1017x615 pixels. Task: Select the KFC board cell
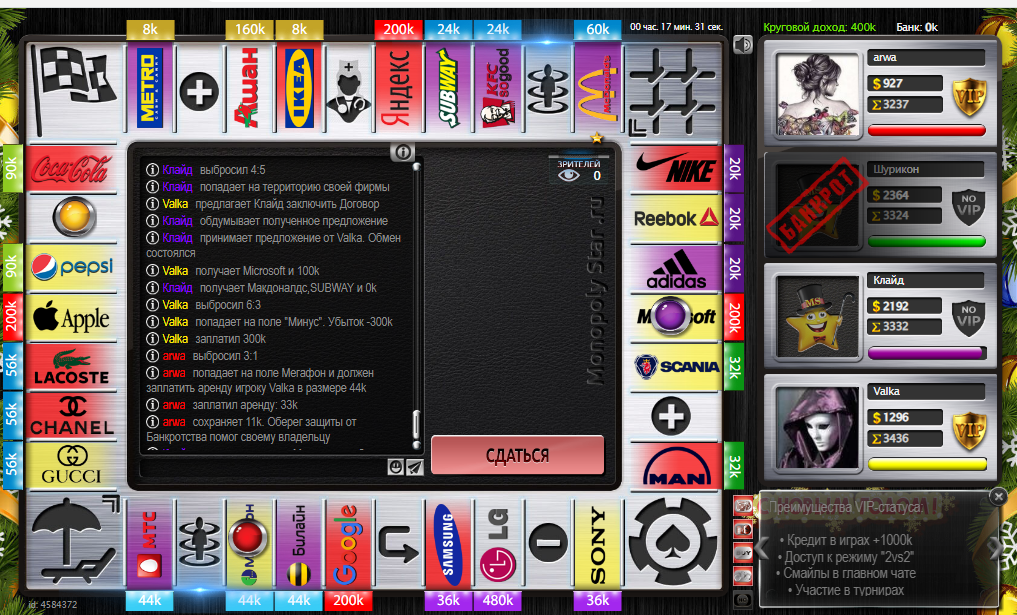click(497, 89)
